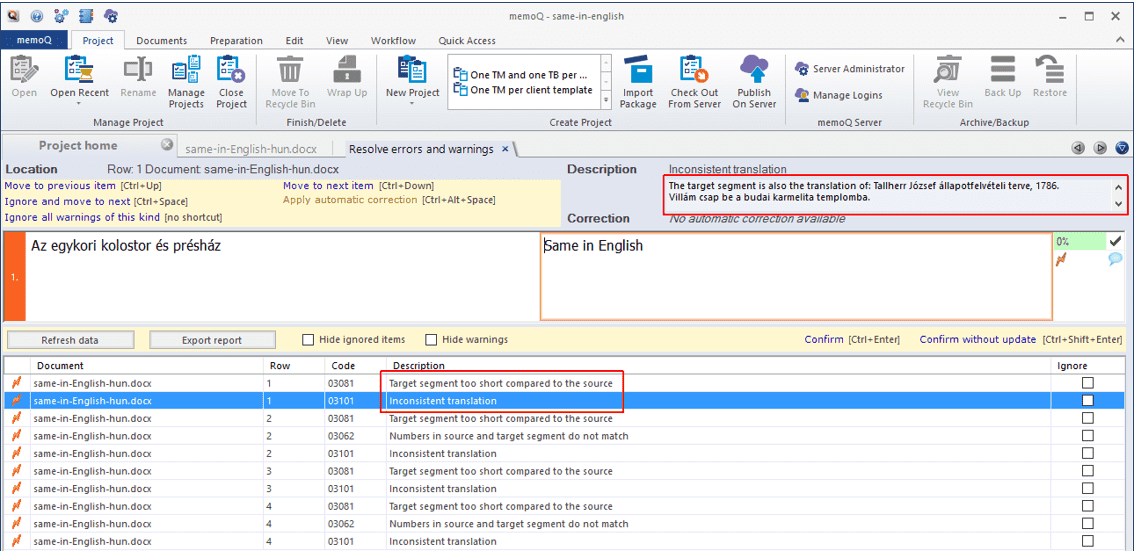Click the Publish On Server icon
The height and width of the screenshot is (557, 1136).
click(x=754, y=71)
